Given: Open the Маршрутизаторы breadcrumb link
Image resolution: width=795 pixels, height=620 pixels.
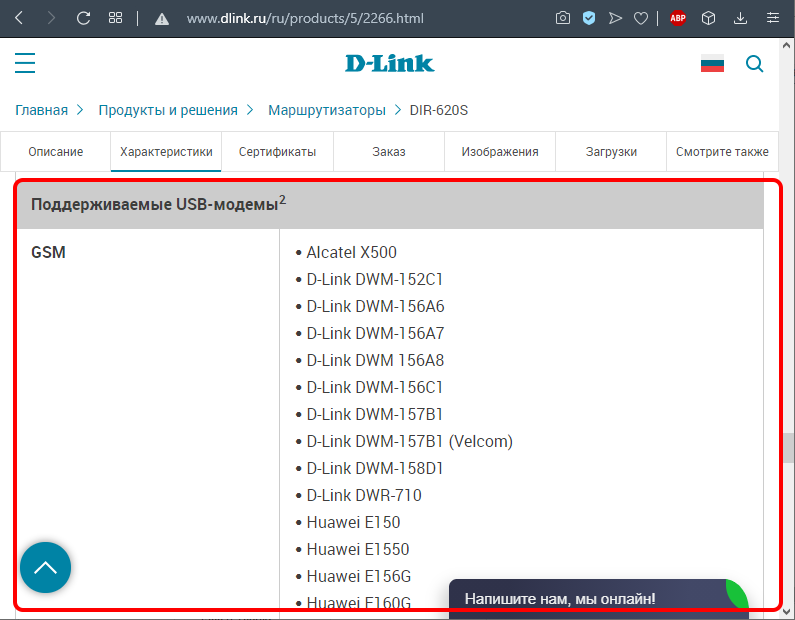Looking at the screenshot, I should (327, 110).
